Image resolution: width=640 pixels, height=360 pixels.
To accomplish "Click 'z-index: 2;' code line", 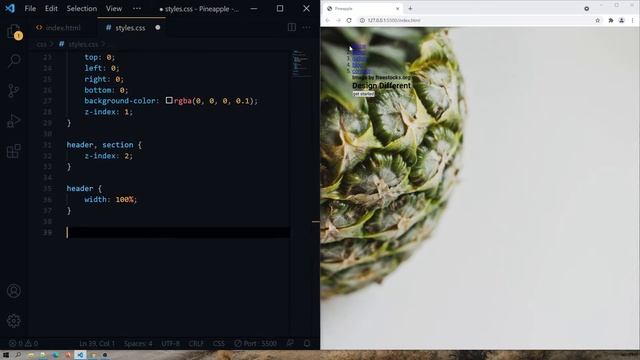I will point(109,156).
